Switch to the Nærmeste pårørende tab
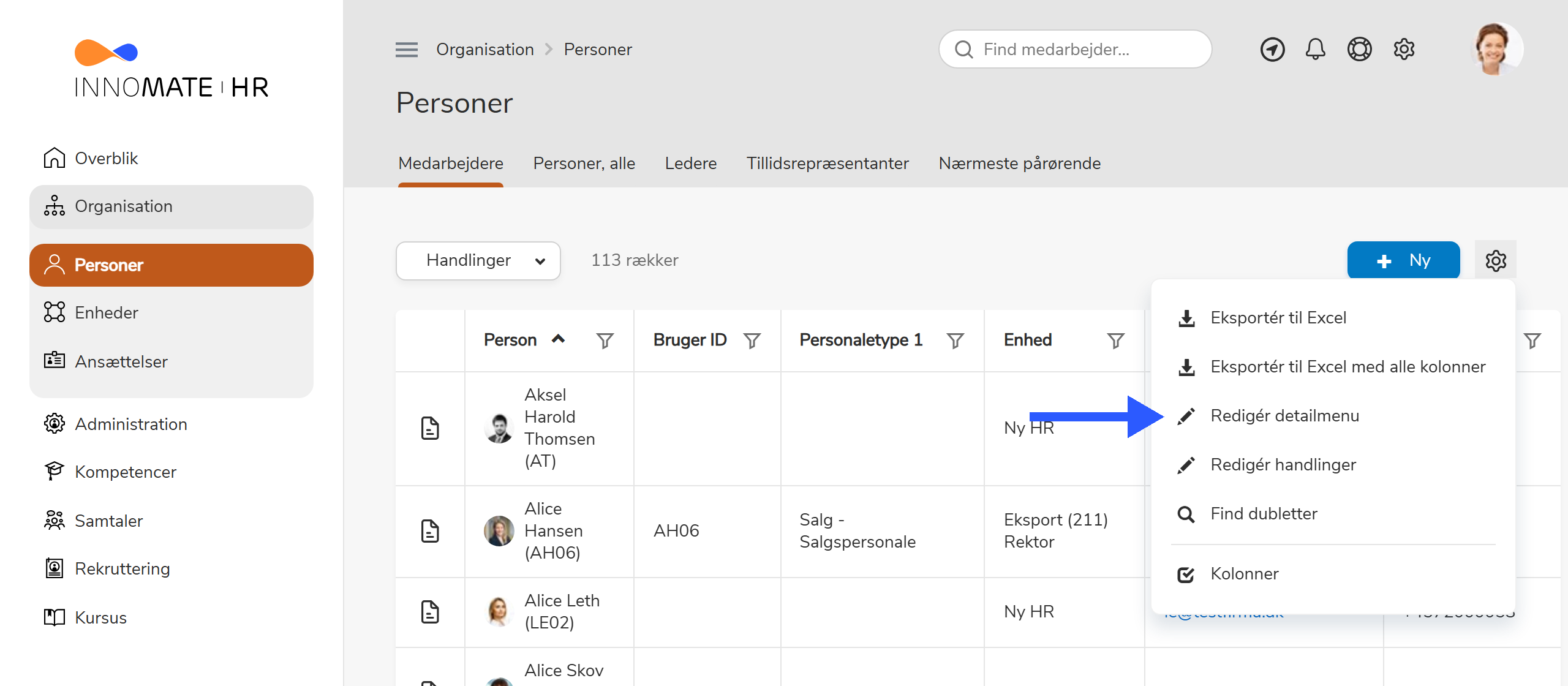This screenshot has height=686, width=1568. (x=1020, y=164)
